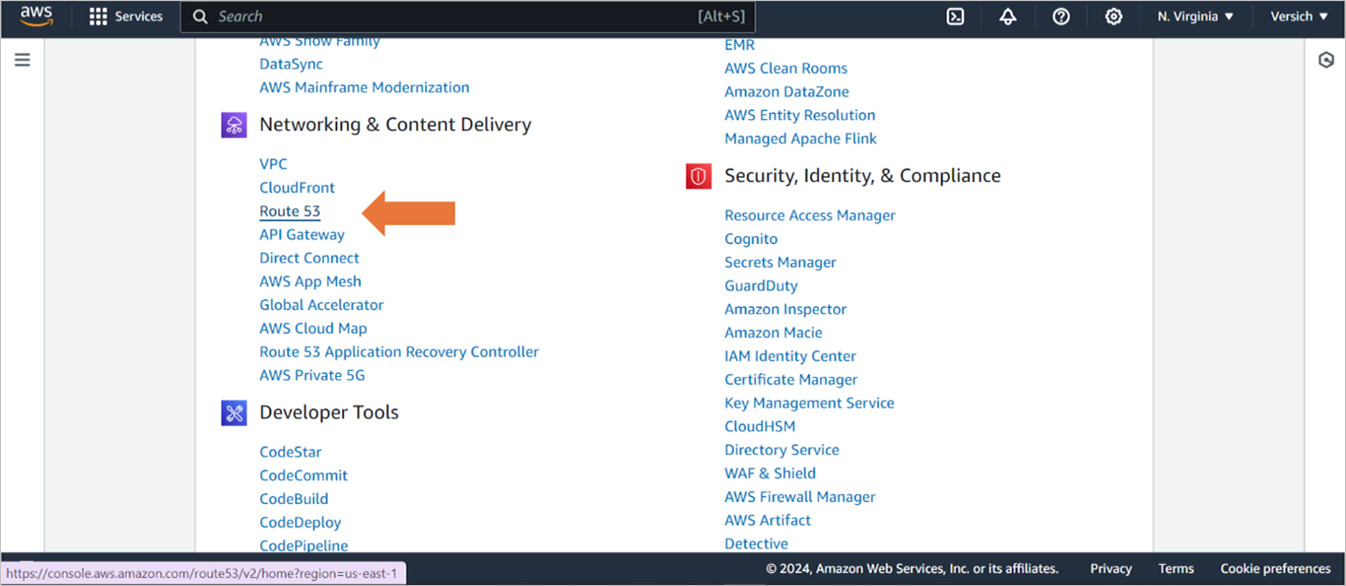This screenshot has height=586, width=1346.
Task: Open the Services grid menu
Action: 126,16
